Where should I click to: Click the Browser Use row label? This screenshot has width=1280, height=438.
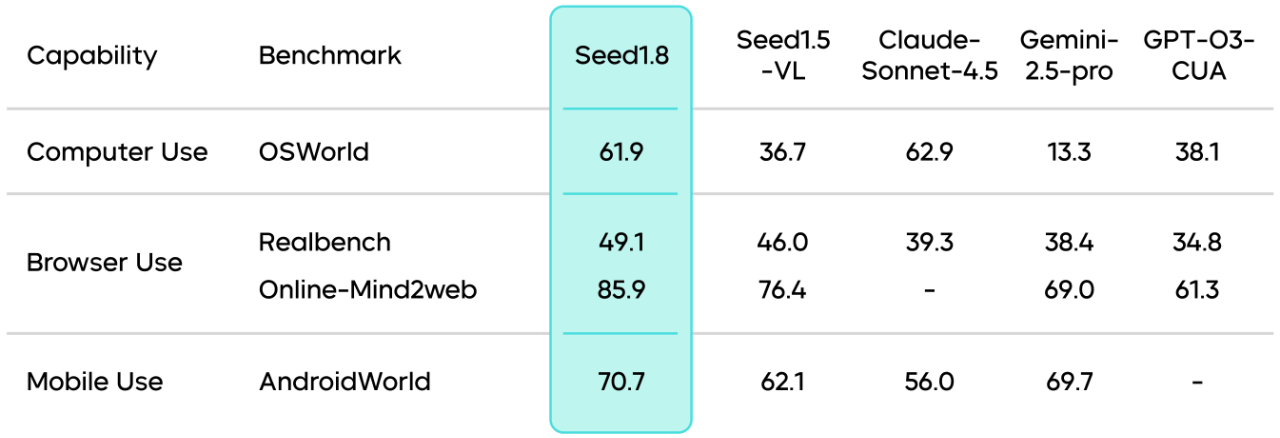[x=105, y=263]
